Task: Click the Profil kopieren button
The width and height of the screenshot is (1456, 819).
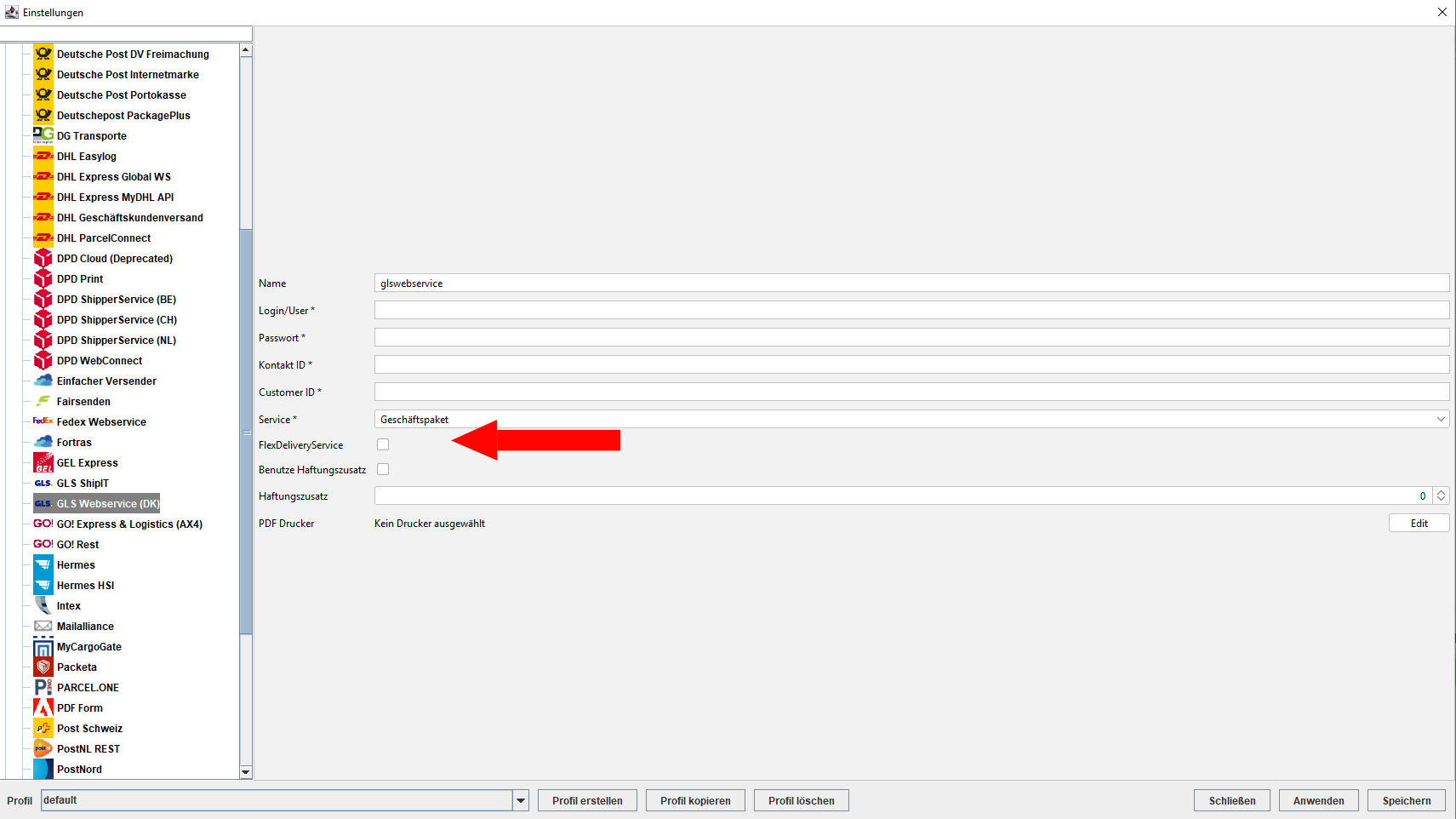Action: pyautogui.click(x=695, y=800)
